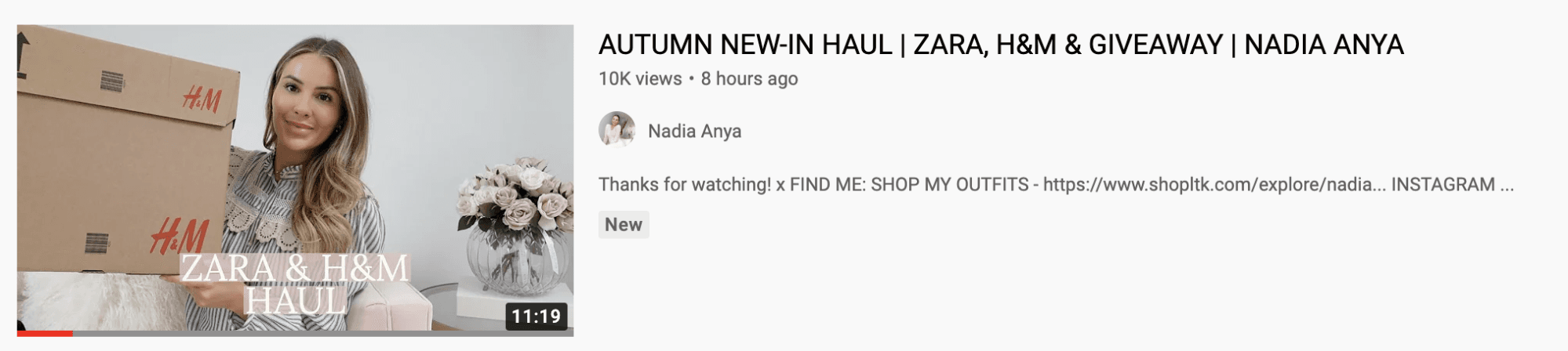Click the ZARA & H&M HAUL overlay text
The height and width of the screenshot is (351, 1568).
pyautogui.click(x=295, y=284)
